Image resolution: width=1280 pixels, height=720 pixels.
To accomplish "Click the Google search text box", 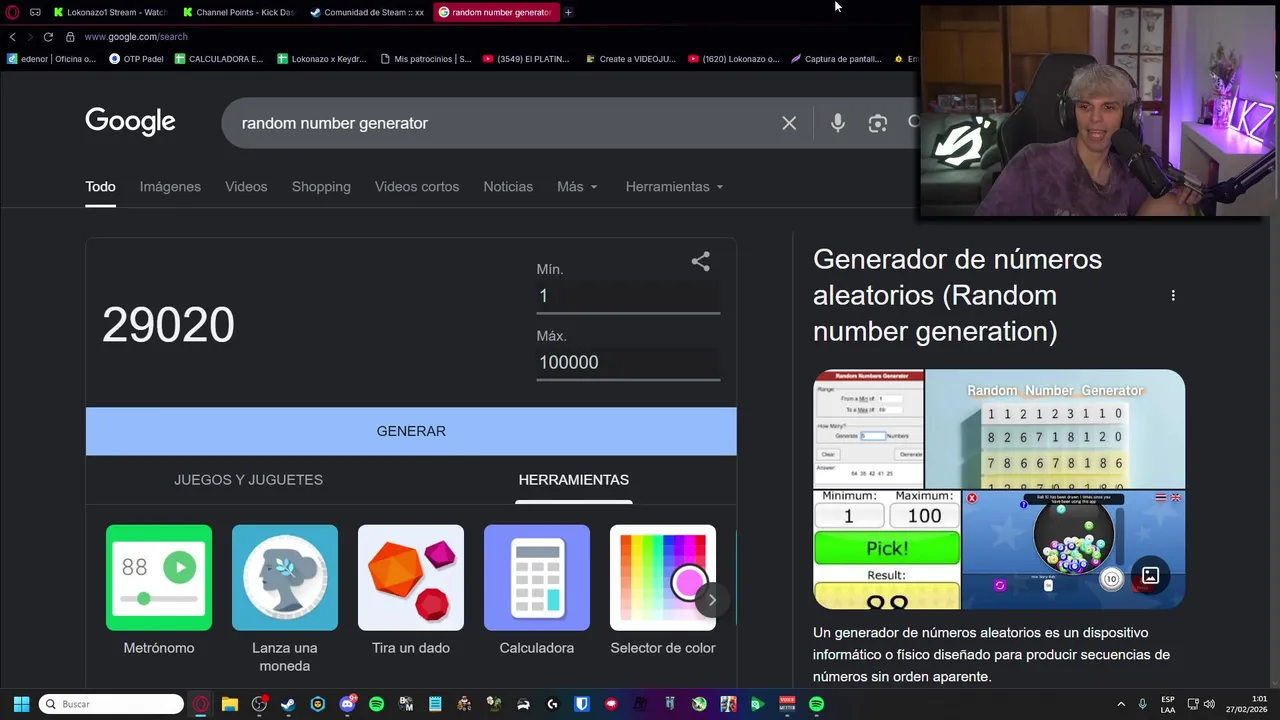I will click(x=505, y=123).
